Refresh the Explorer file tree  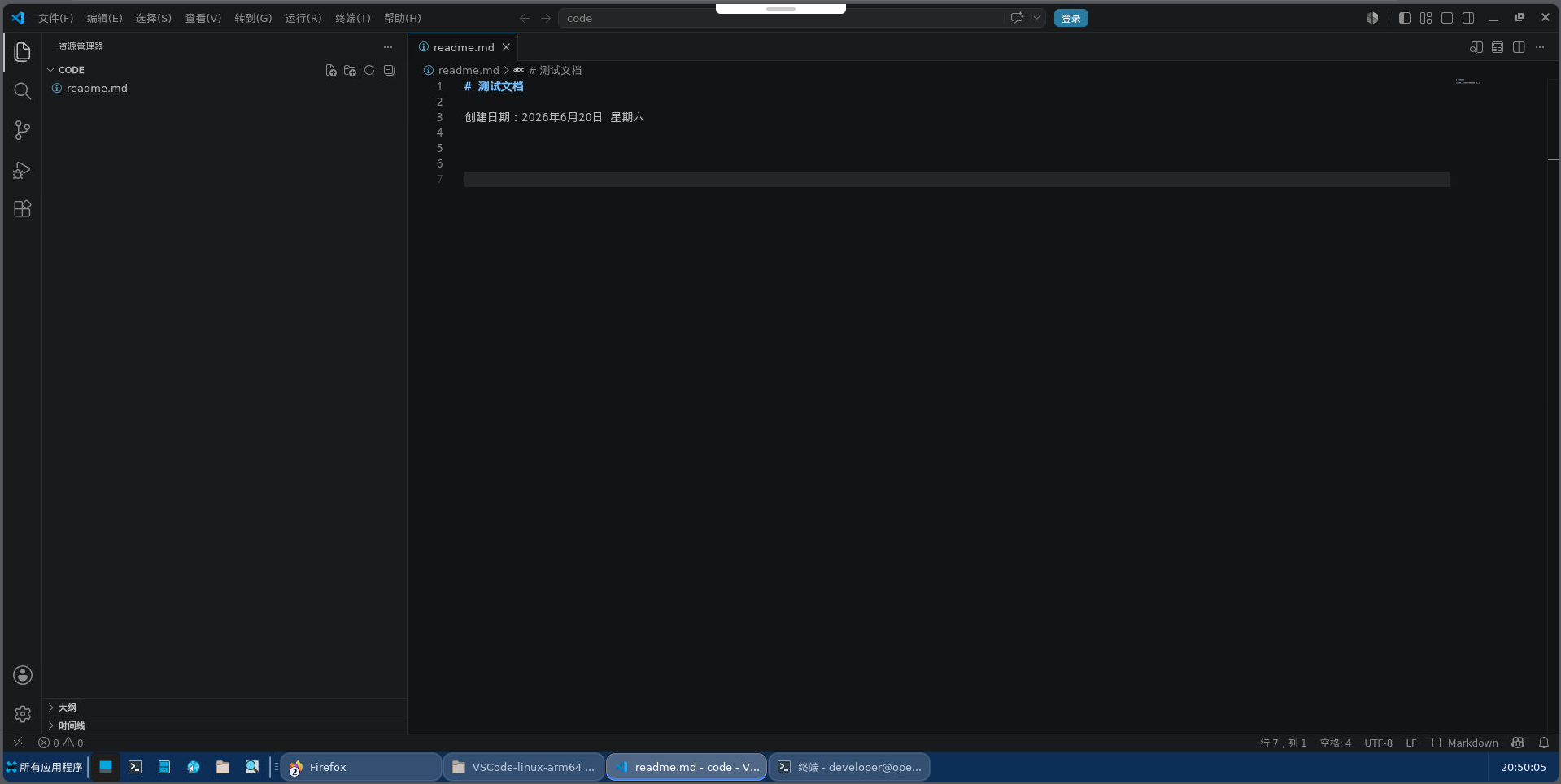[369, 71]
